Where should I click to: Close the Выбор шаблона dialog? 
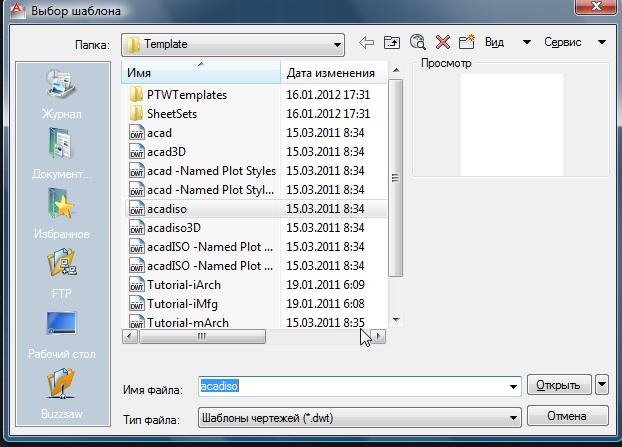pyautogui.click(x=596, y=7)
